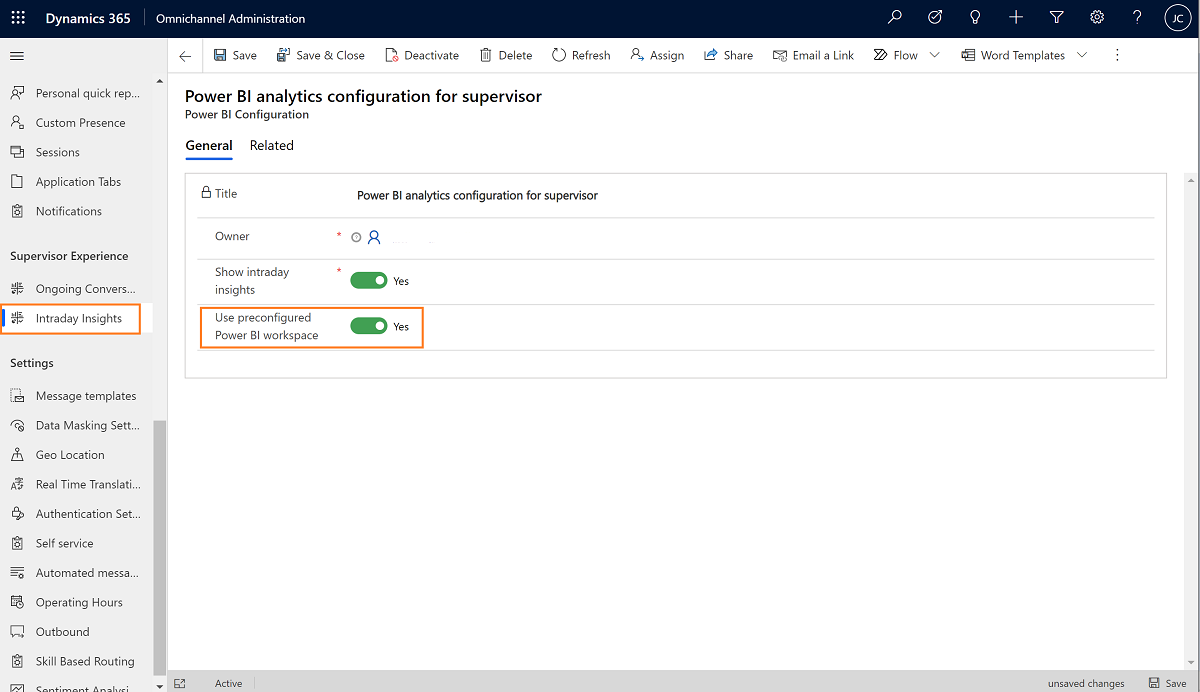Click the Save & Close button
The height and width of the screenshot is (692, 1200).
321,55
